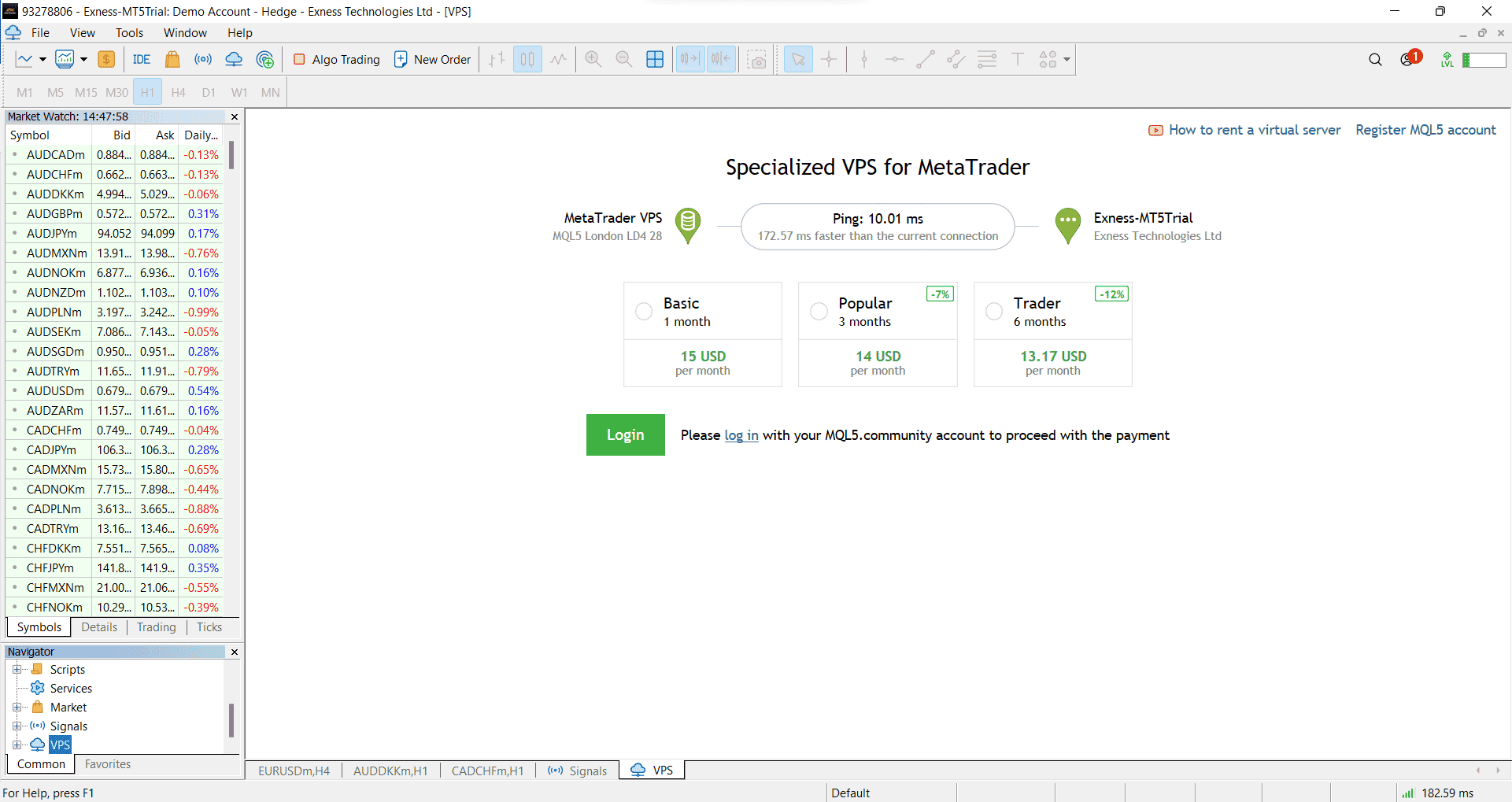Switch to Market Watch Ticks tab

click(209, 627)
